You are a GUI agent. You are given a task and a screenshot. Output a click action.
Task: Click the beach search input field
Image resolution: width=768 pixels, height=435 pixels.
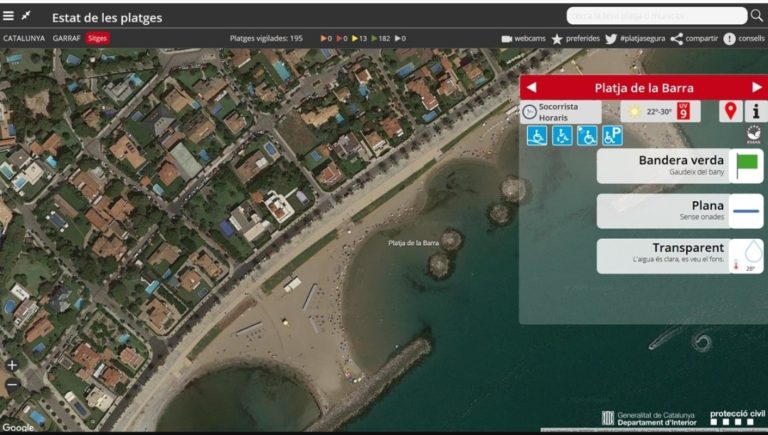point(648,16)
